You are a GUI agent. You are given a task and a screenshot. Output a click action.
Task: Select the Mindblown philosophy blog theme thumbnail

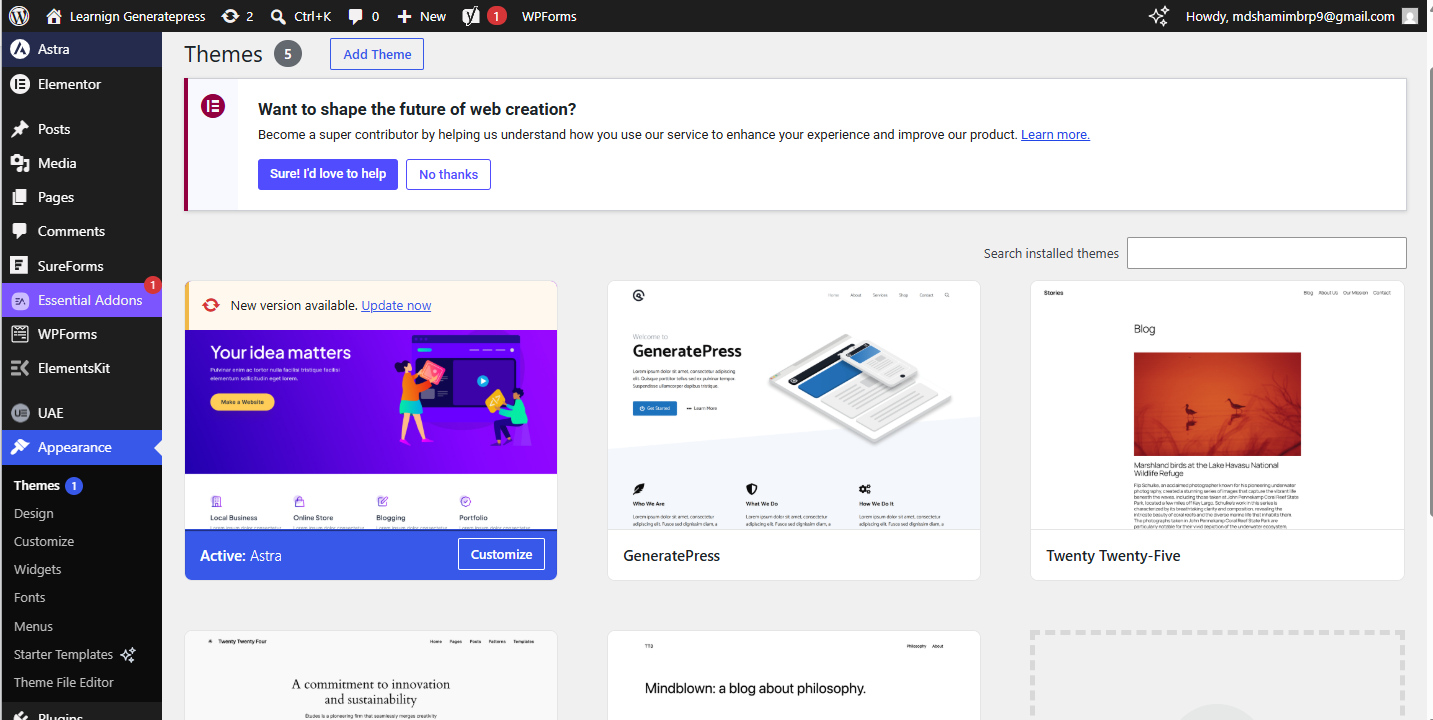coord(794,675)
